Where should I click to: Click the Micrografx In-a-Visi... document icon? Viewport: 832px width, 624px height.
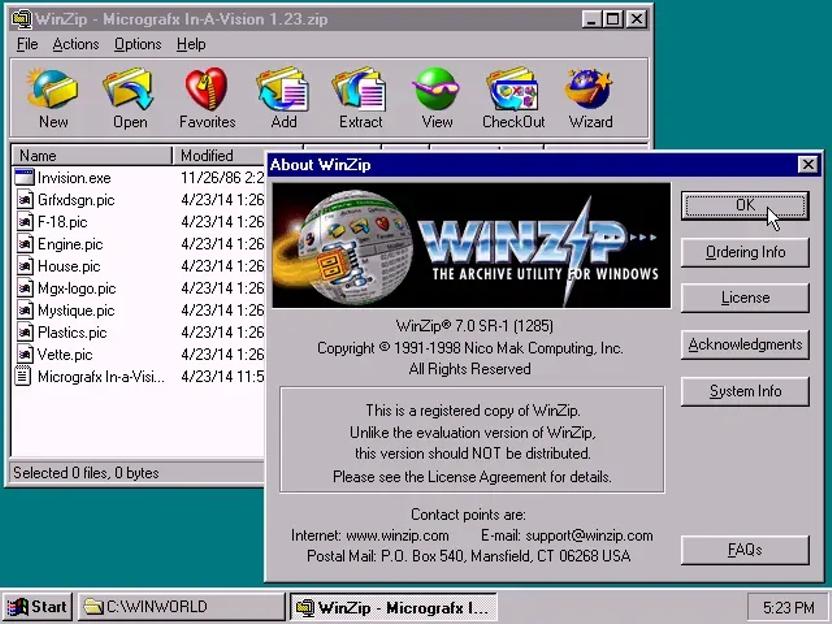point(23,376)
